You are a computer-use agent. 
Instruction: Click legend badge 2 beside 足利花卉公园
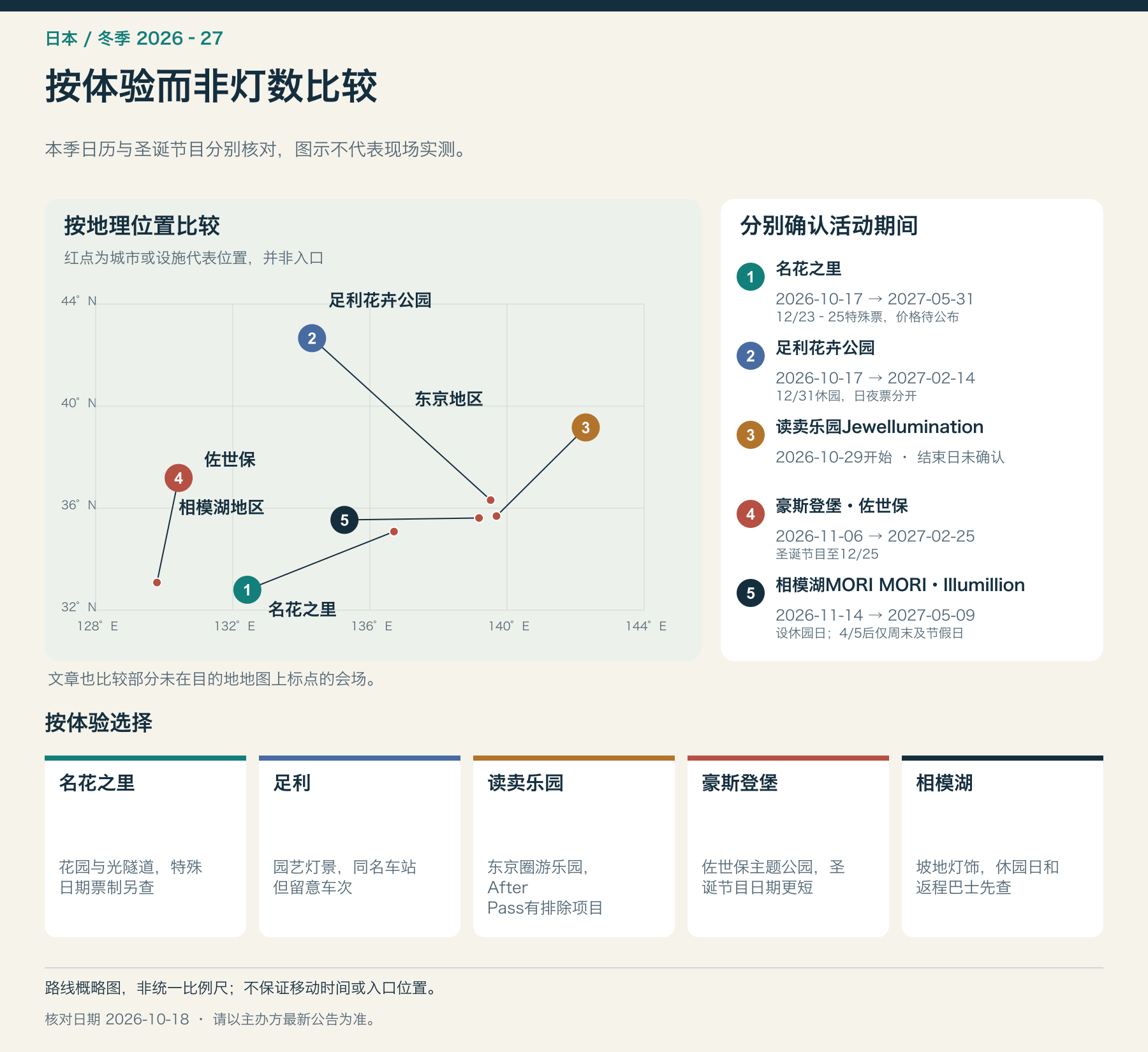coord(751,356)
